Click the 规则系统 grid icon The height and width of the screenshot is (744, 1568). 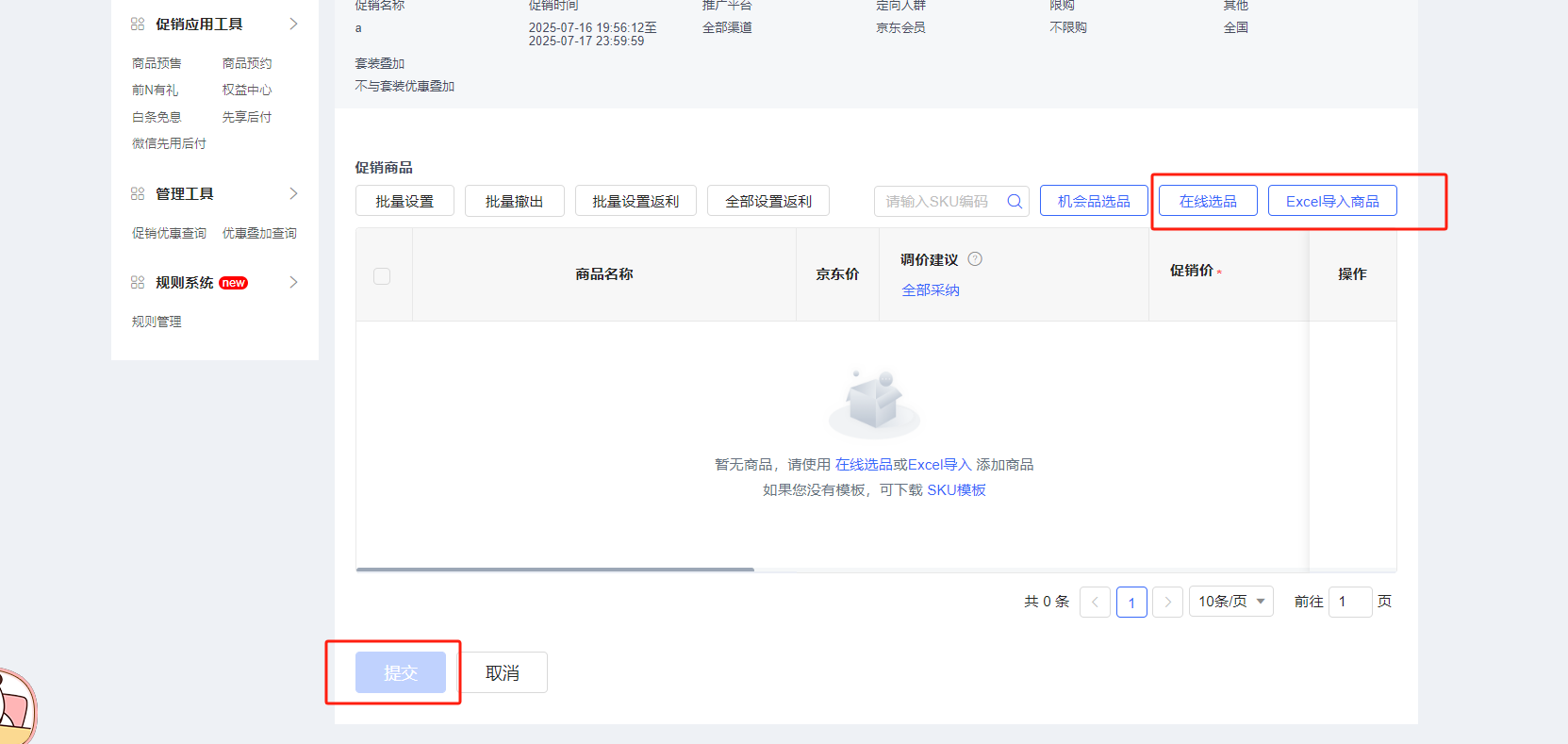(x=138, y=282)
